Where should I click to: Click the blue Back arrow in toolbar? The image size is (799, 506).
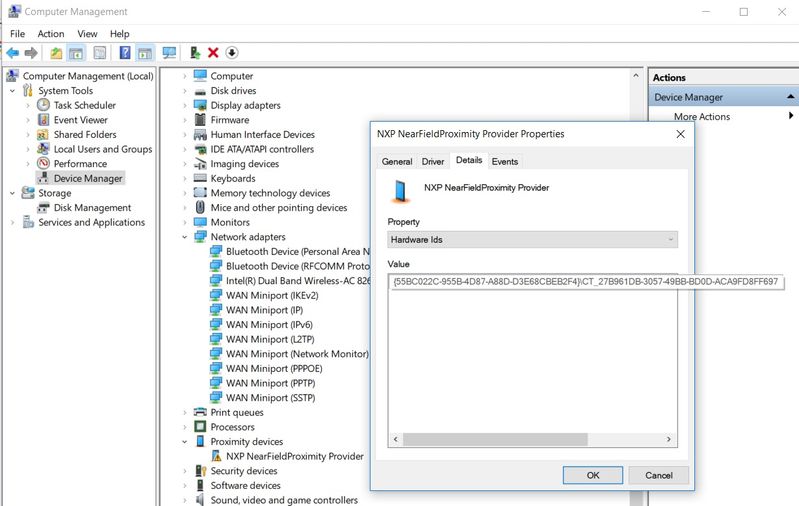coord(12,53)
